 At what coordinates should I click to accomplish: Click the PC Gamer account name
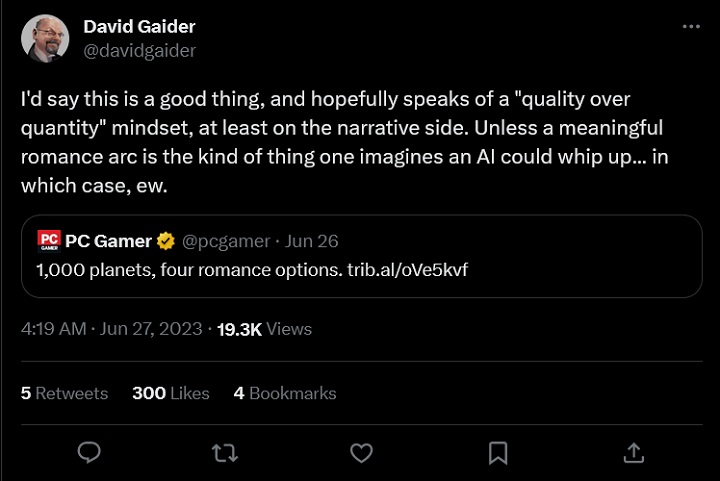[108, 241]
